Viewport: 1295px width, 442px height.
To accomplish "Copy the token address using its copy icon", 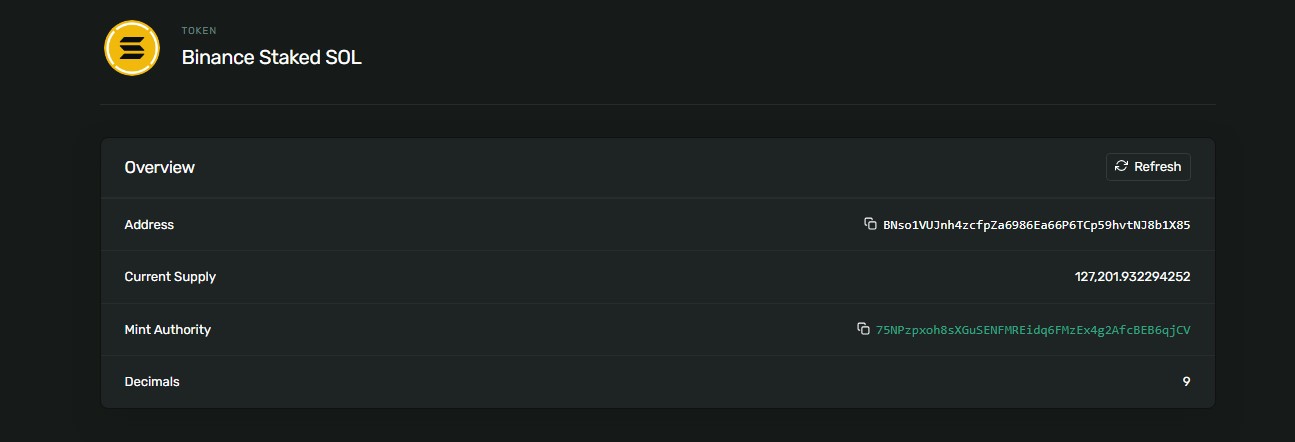I will point(870,224).
